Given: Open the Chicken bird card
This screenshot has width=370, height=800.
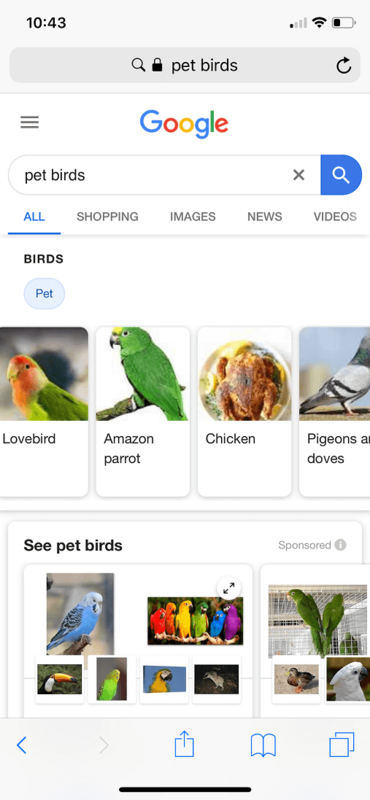Looking at the screenshot, I should pos(244,412).
